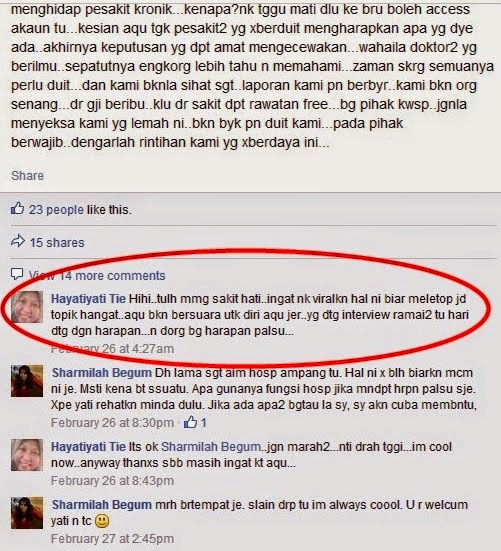This screenshot has width=501, height=551.
Task: Open the 23 people likes list
Action: click(56, 210)
